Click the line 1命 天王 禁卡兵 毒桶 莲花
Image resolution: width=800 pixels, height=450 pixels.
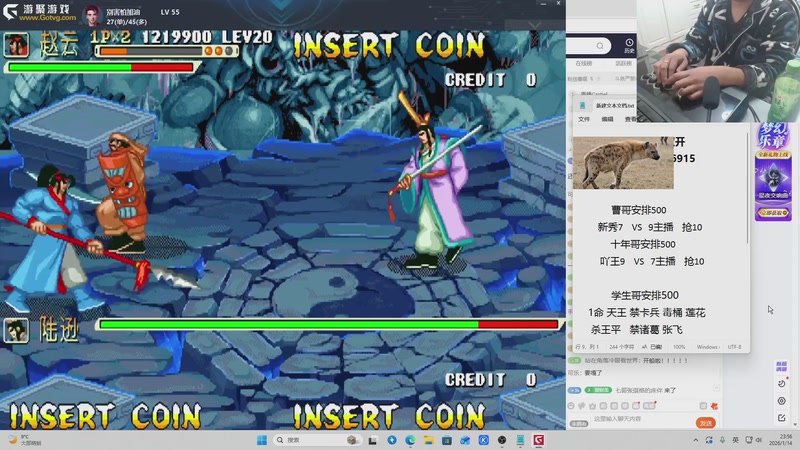pyautogui.click(x=646, y=312)
